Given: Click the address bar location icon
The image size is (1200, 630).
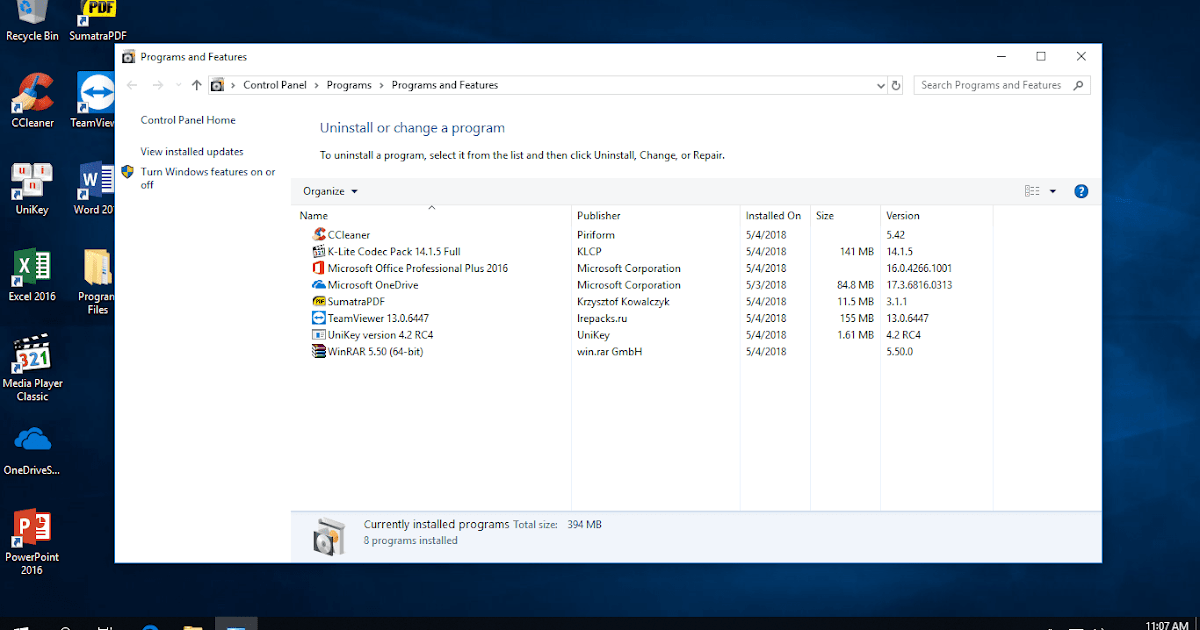Looking at the screenshot, I should 217,85.
